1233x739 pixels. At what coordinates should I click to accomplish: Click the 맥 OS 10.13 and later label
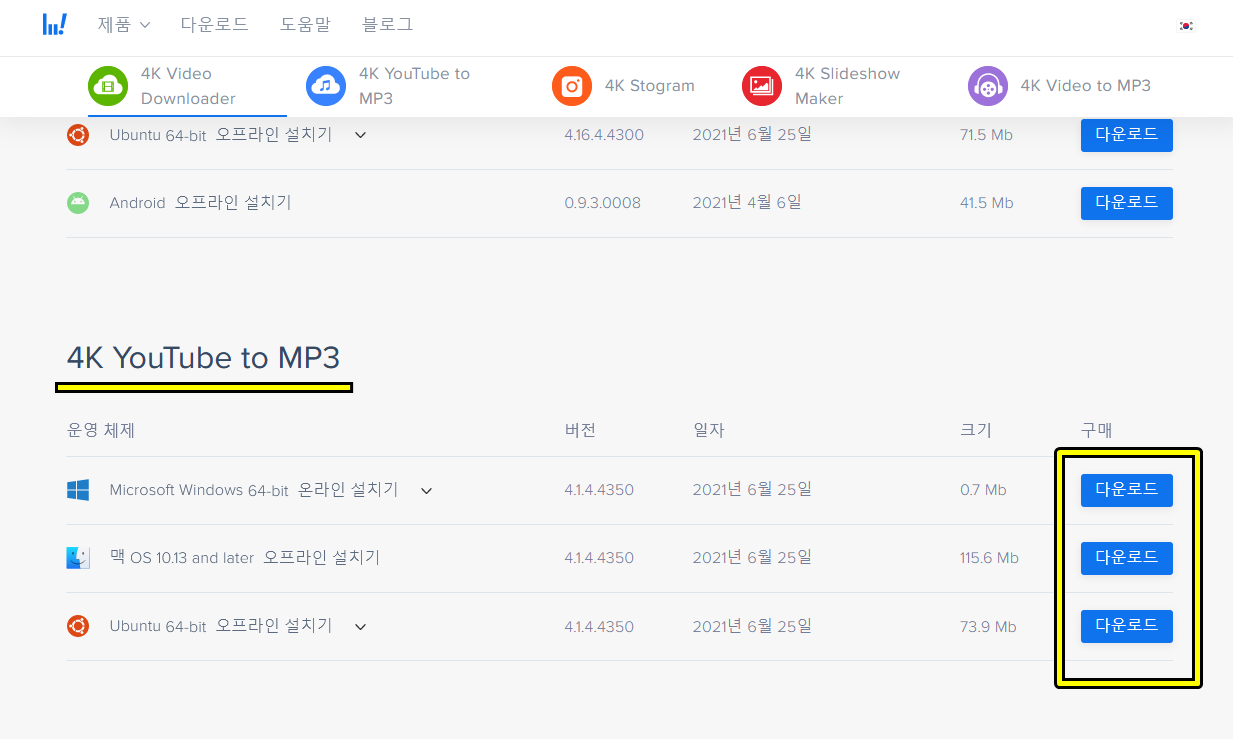click(182, 558)
